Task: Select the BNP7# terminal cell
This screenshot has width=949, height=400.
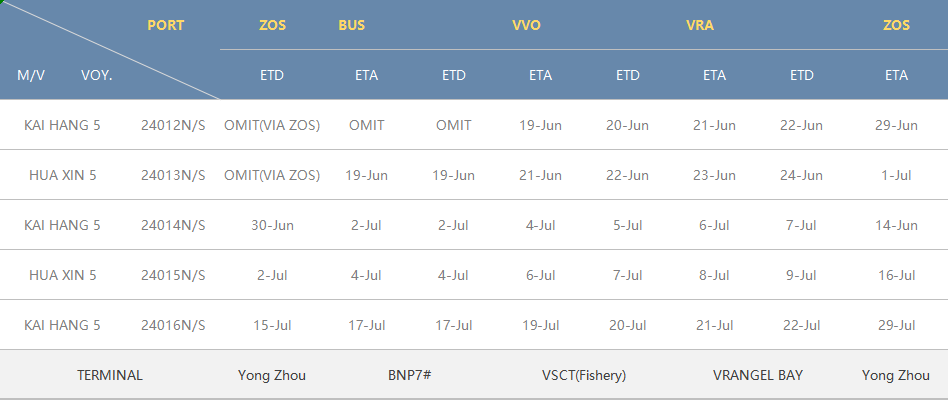Action: (410, 375)
